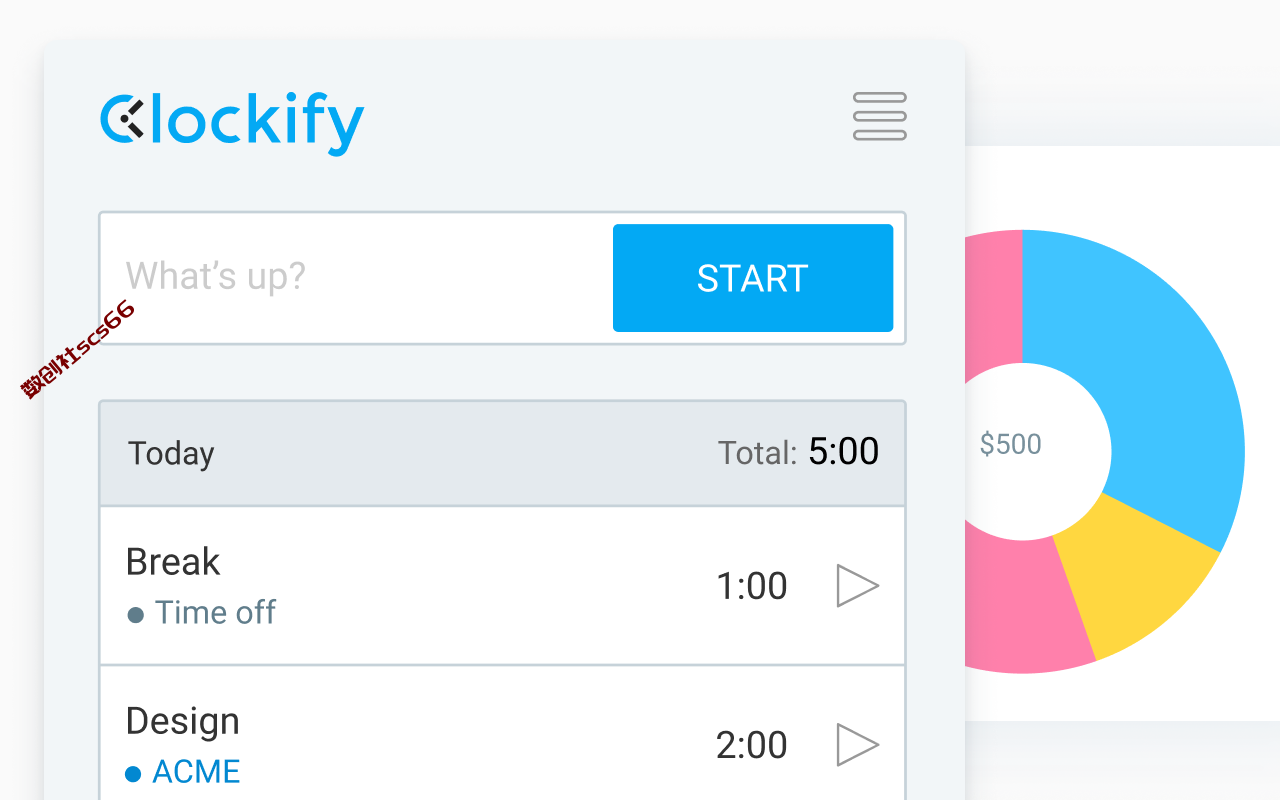Open the hamburger menu icon

pyautogui.click(x=880, y=116)
